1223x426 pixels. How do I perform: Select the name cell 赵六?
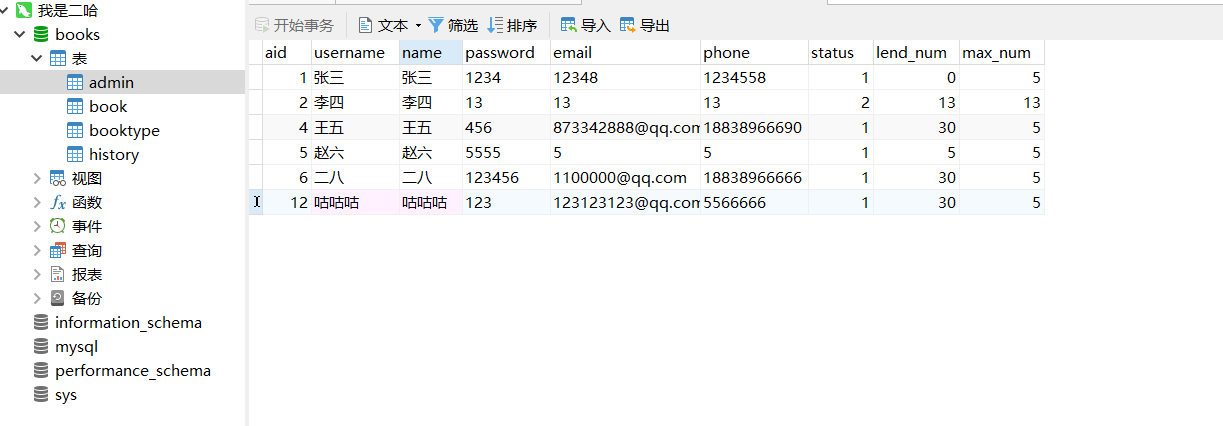tap(431, 153)
